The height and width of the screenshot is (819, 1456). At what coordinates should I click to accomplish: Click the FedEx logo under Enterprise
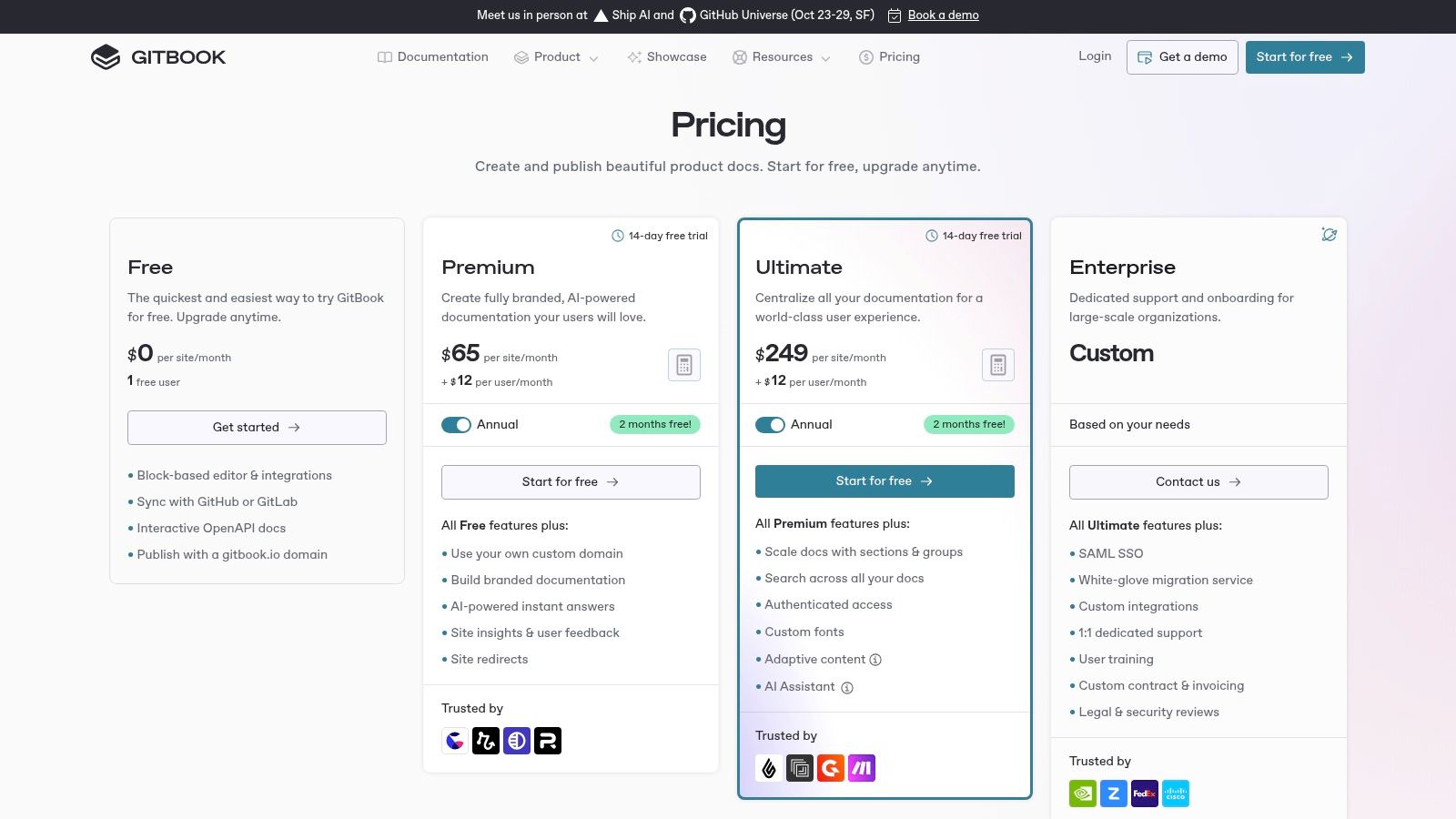(1145, 794)
